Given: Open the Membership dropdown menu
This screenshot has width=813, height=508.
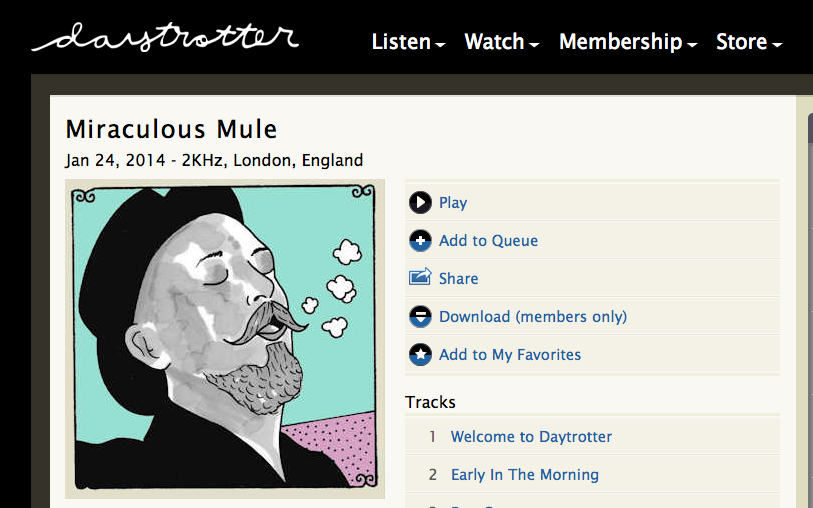Looking at the screenshot, I should [x=628, y=42].
